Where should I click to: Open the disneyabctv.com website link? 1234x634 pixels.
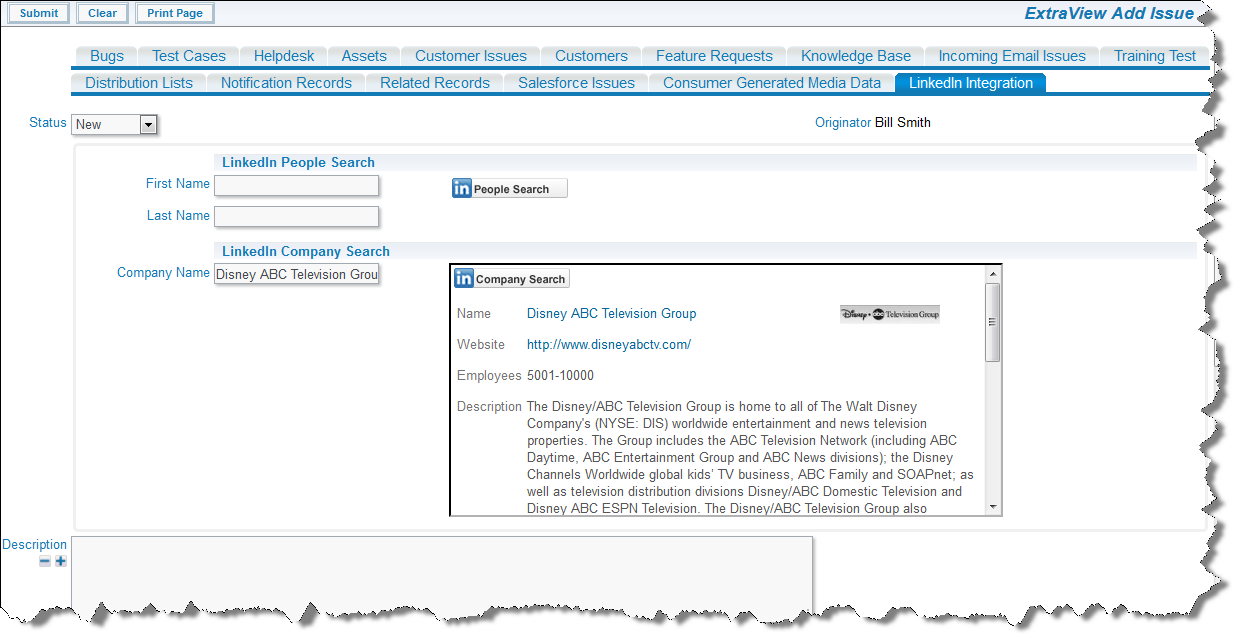[609, 345]
